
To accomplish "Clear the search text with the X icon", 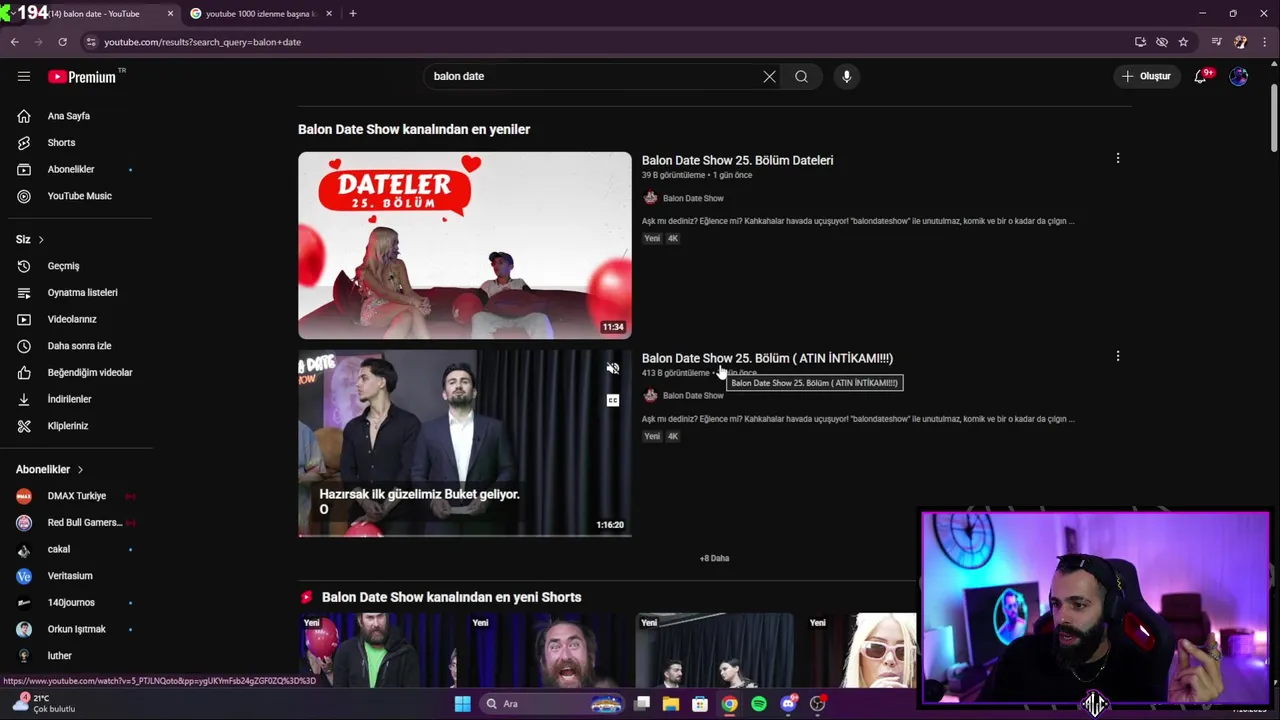I will pos(769,76).
